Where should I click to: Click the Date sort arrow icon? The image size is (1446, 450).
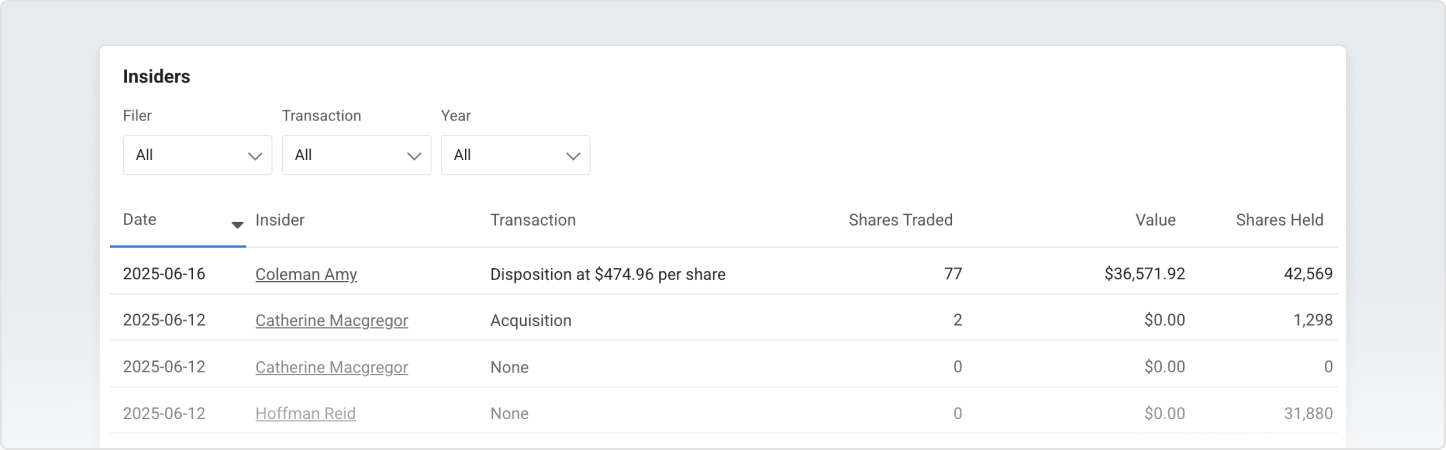click(238, 224)
